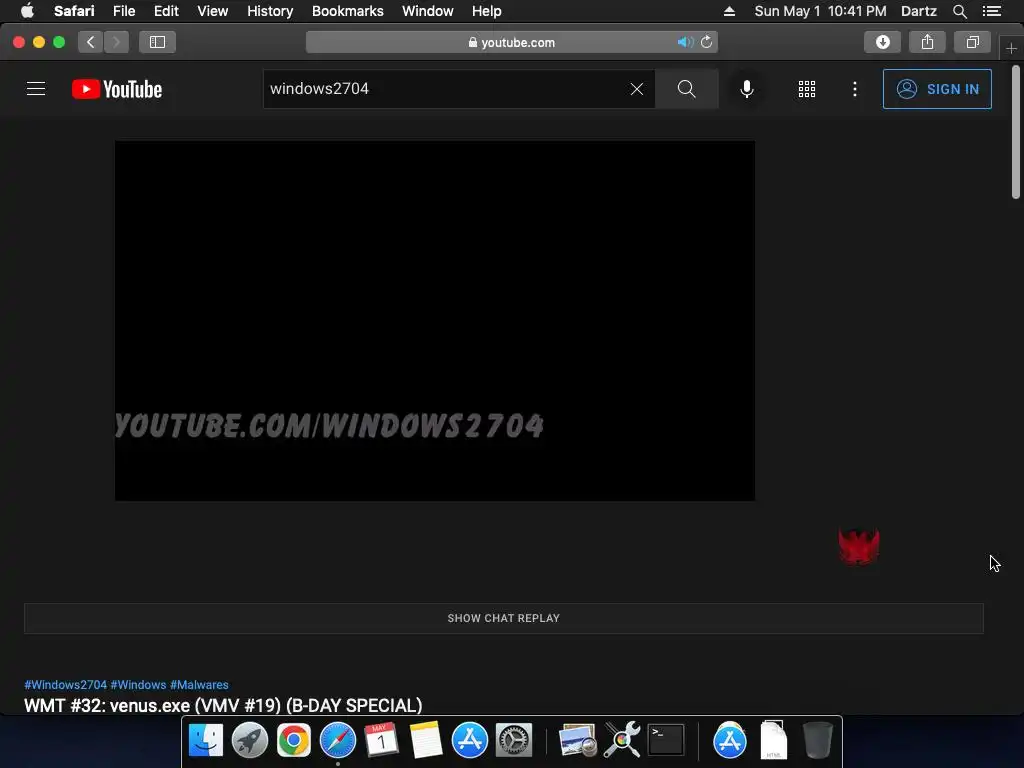
Task: Add a new tab with plus button
Action: tap(1011, 48)
